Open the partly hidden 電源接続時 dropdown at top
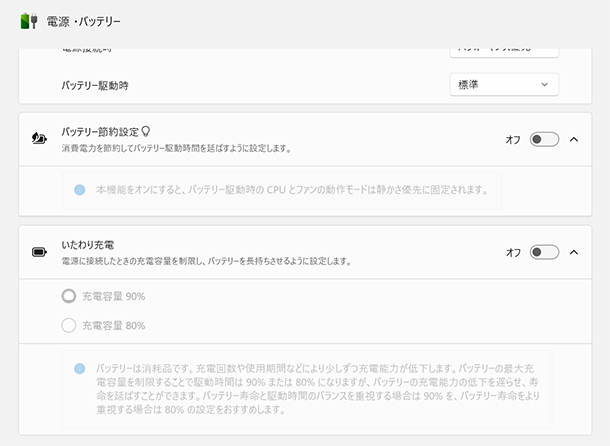Screen dimensions: 610x446 [x=504, y=53]
